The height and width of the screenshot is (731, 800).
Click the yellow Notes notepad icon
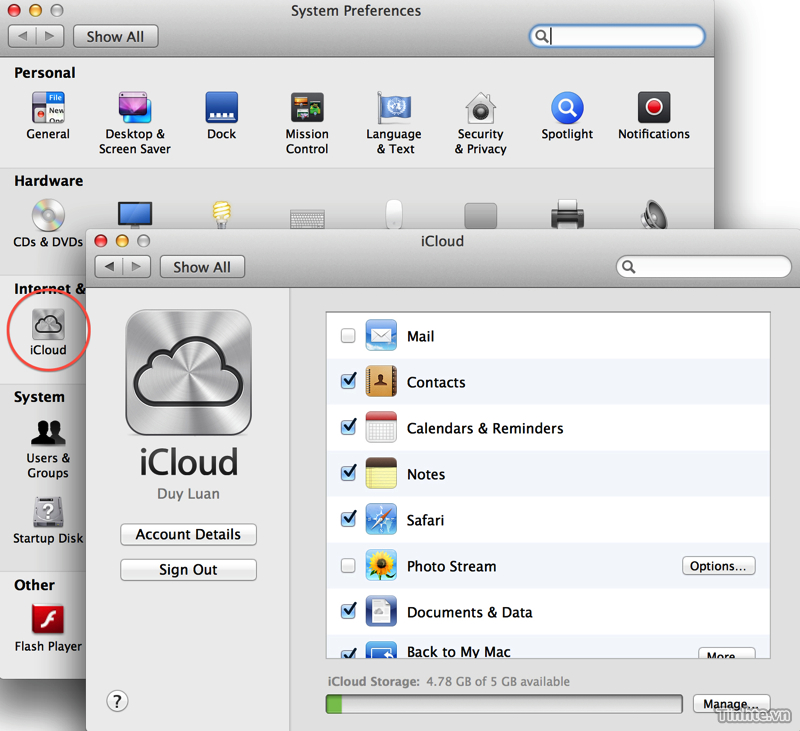381,473
